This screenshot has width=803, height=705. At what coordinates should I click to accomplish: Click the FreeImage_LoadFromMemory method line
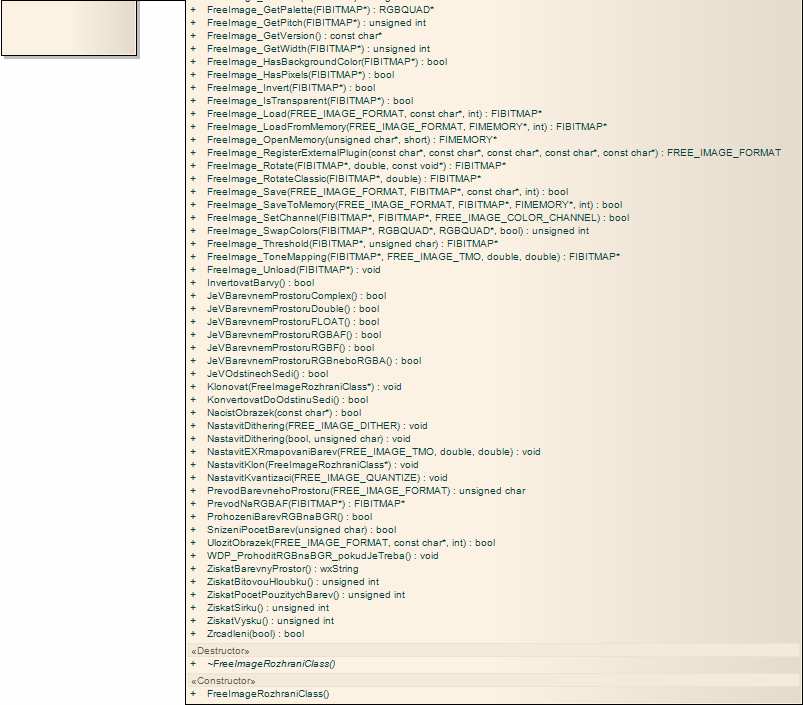pos(407,127)
